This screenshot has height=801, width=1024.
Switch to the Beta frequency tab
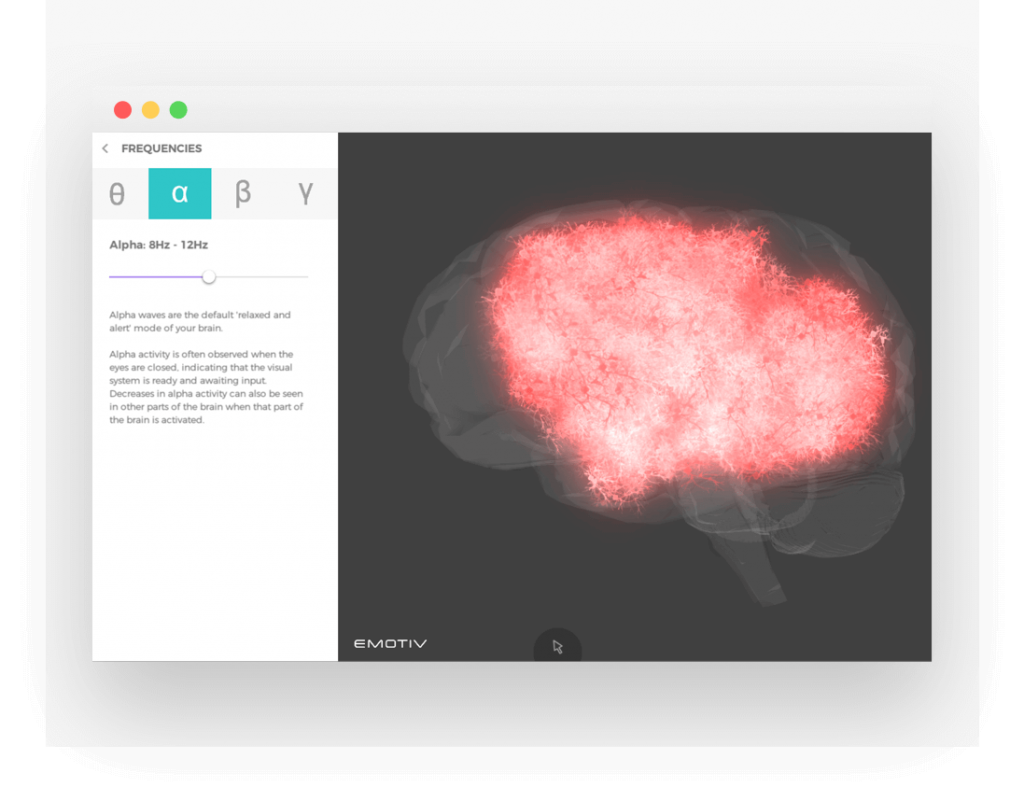pyautogui.click(x=242, y=193)
